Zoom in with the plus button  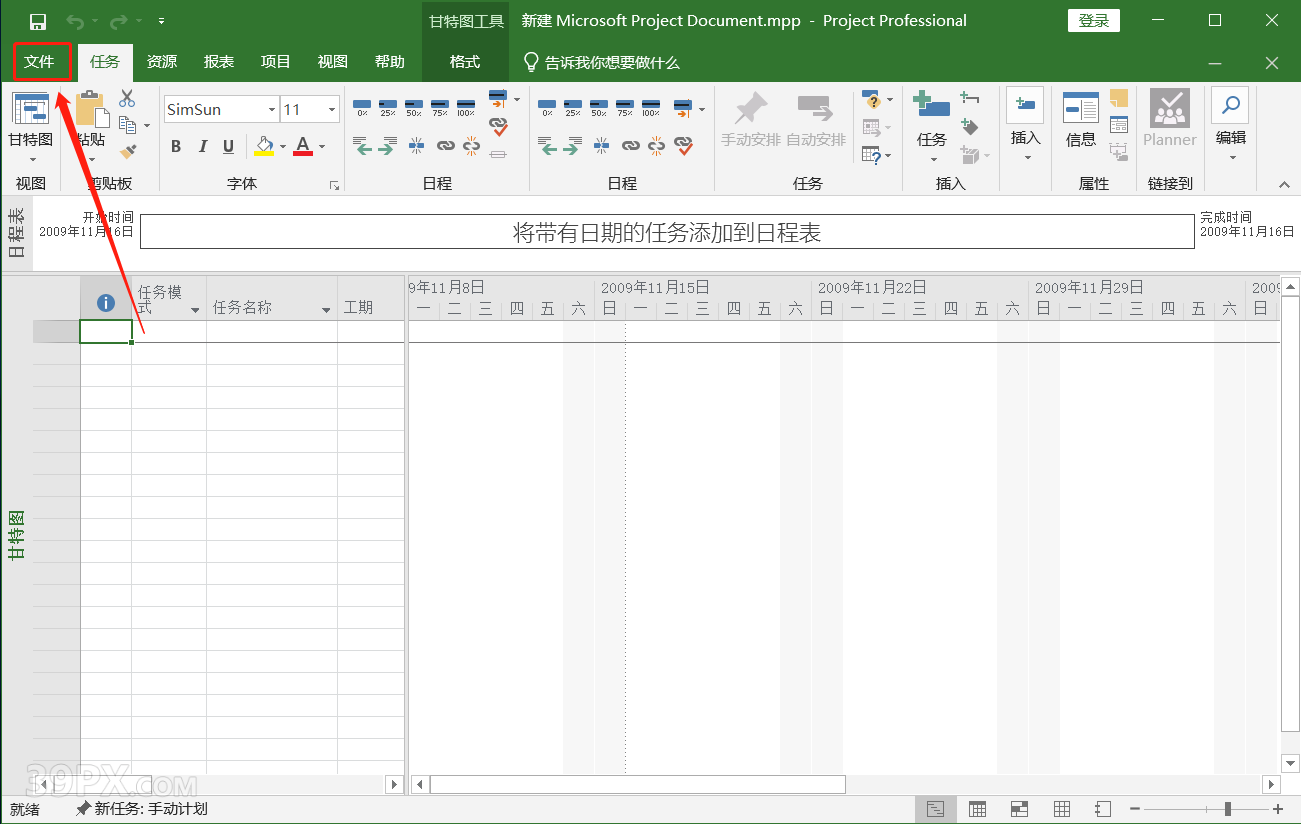click(1278, 809)
